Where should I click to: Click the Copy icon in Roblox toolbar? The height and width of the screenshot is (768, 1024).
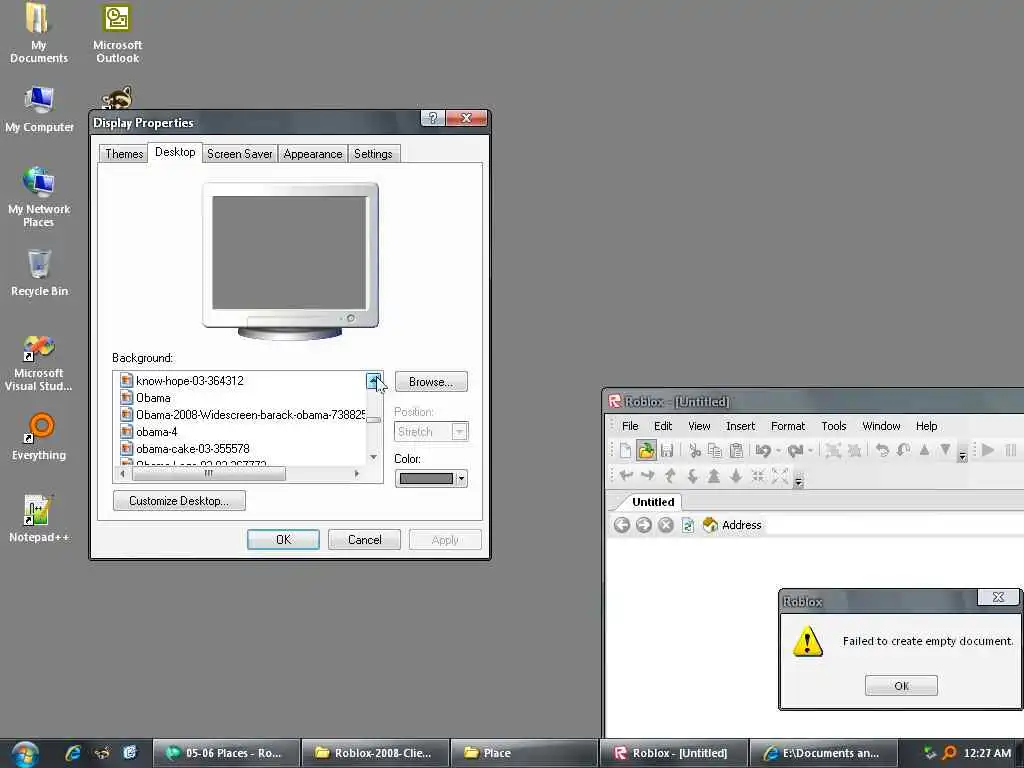(x=715, y=451)
